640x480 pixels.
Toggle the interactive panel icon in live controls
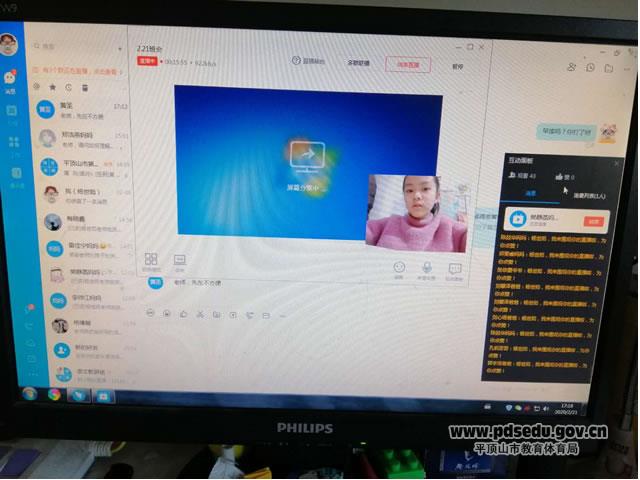pyautogui.click(x=455, y=268)
